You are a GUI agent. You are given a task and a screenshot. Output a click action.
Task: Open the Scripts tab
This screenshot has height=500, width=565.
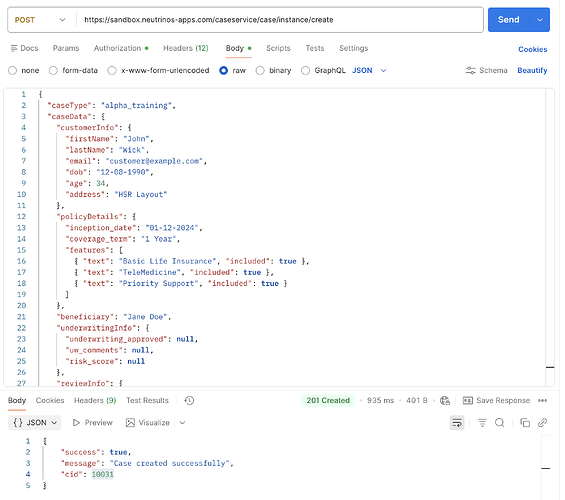tap(278, 48)
